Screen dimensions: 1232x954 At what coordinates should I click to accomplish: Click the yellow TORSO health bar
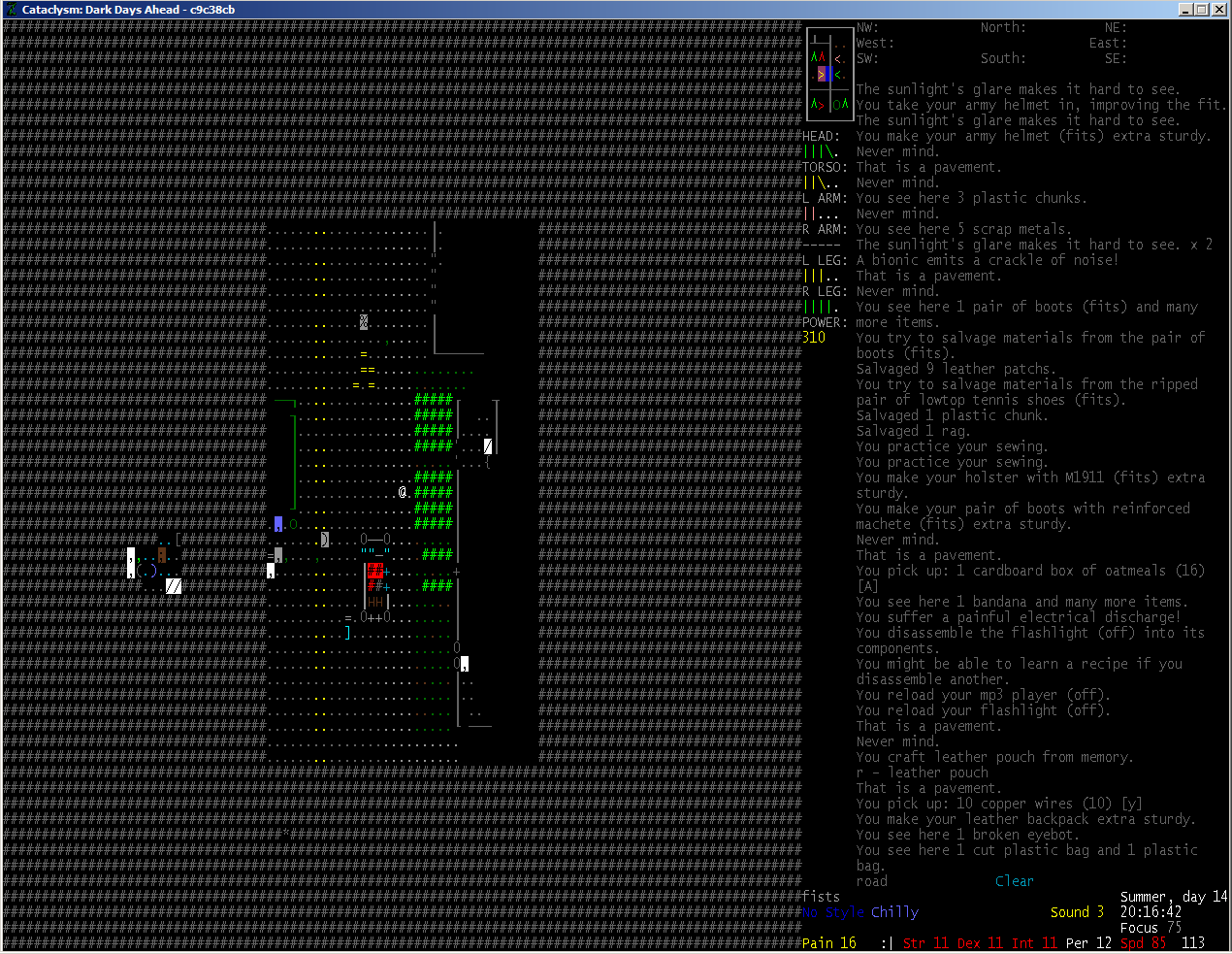(821, 182)
